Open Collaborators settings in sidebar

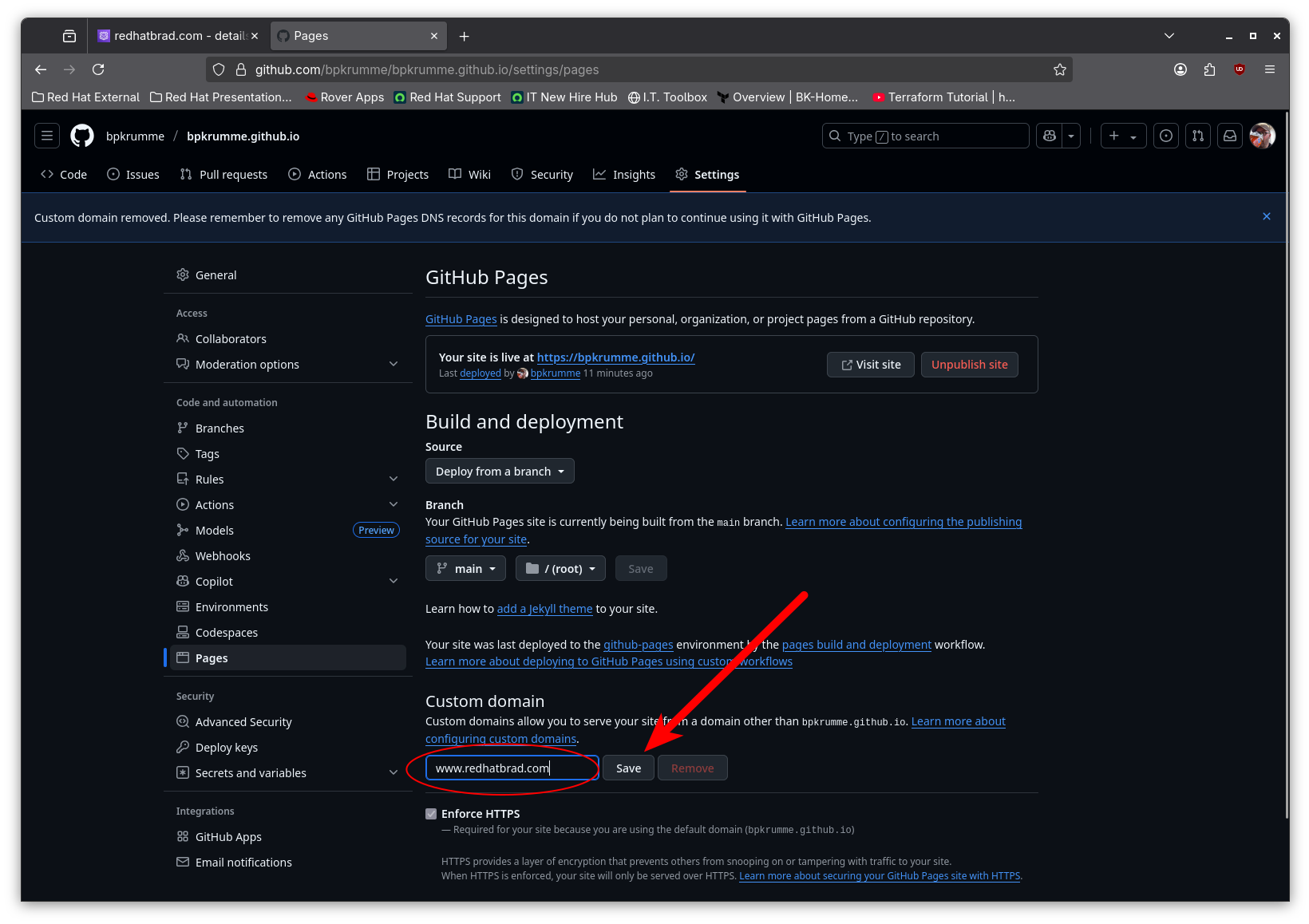tap(288, 339)
